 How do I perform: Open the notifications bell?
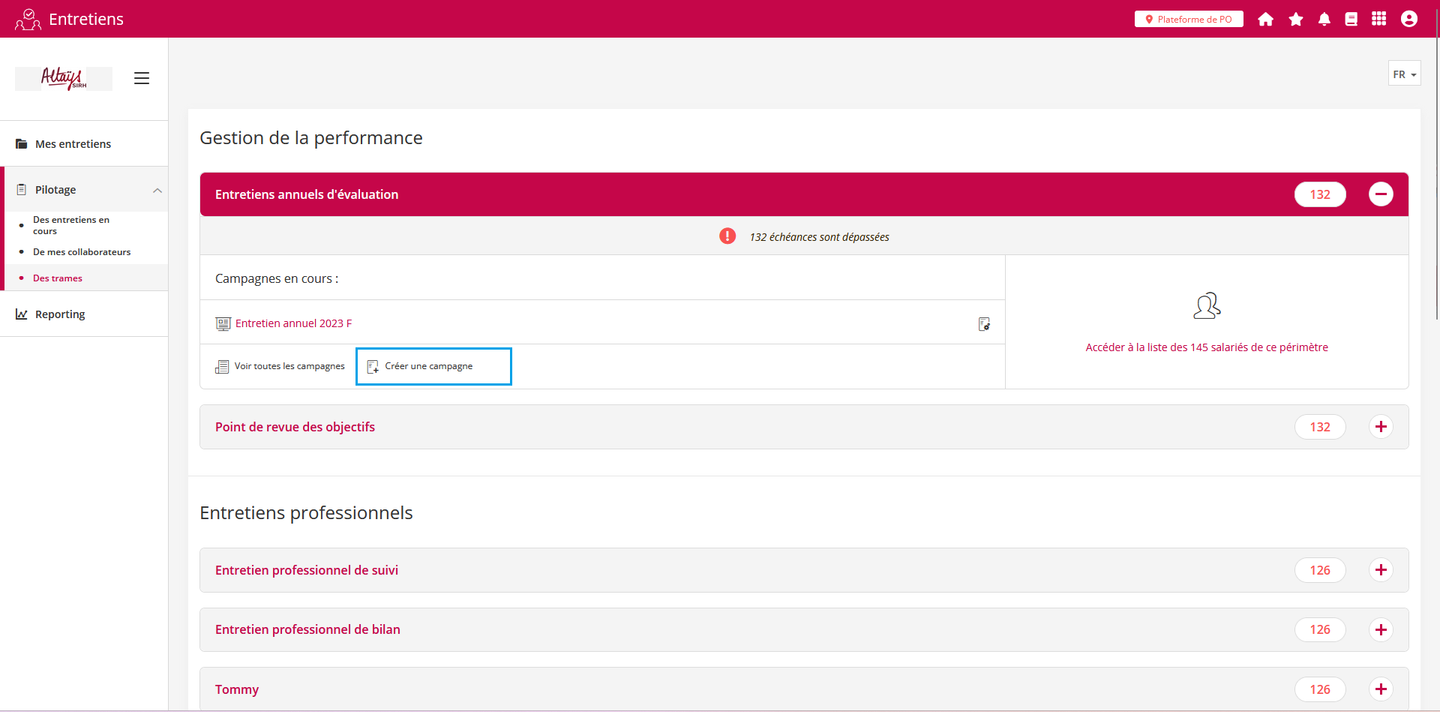click(1324, 19)
